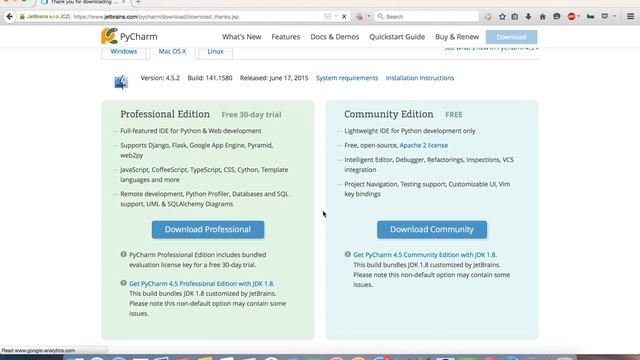Go to home page via house icon
This screenshot has height=360, width=640.
[x=542, y=17]
